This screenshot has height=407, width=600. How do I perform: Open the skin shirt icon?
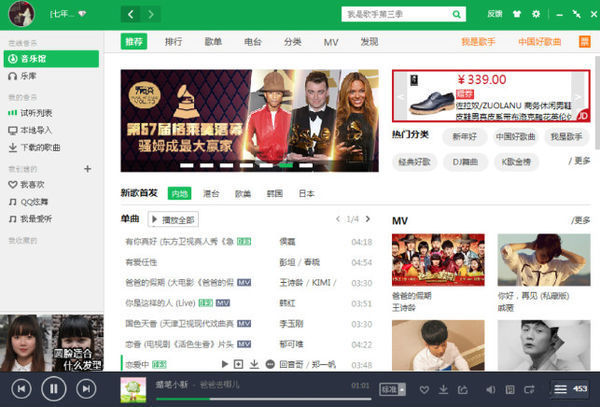point(517,14)
